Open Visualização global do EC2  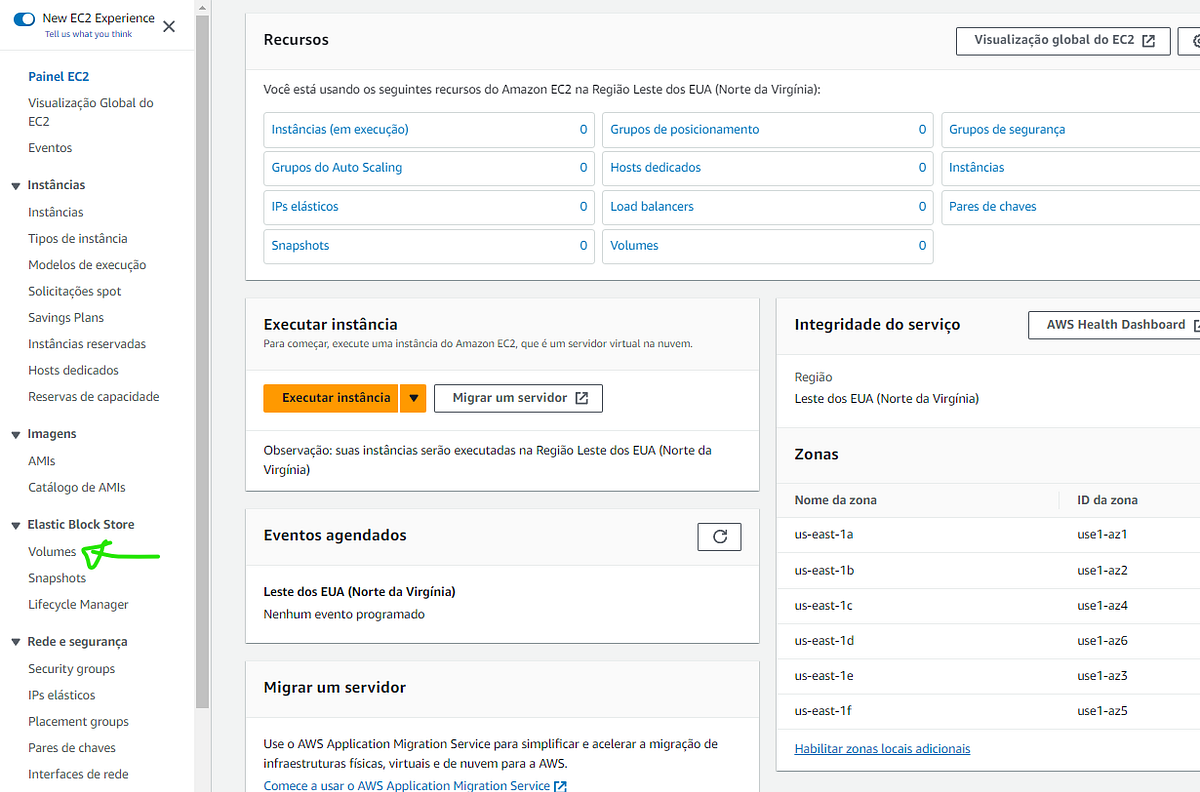pos(1063,41)
